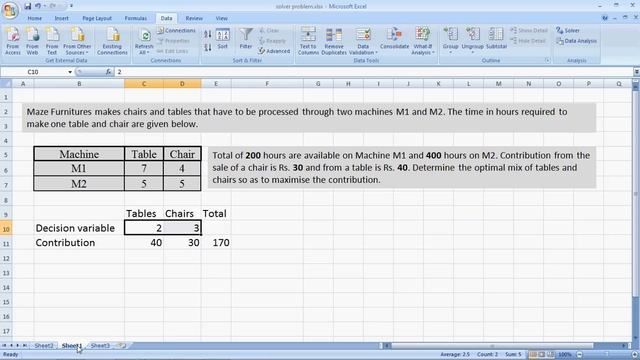Import data From Web

pos(32,40)
